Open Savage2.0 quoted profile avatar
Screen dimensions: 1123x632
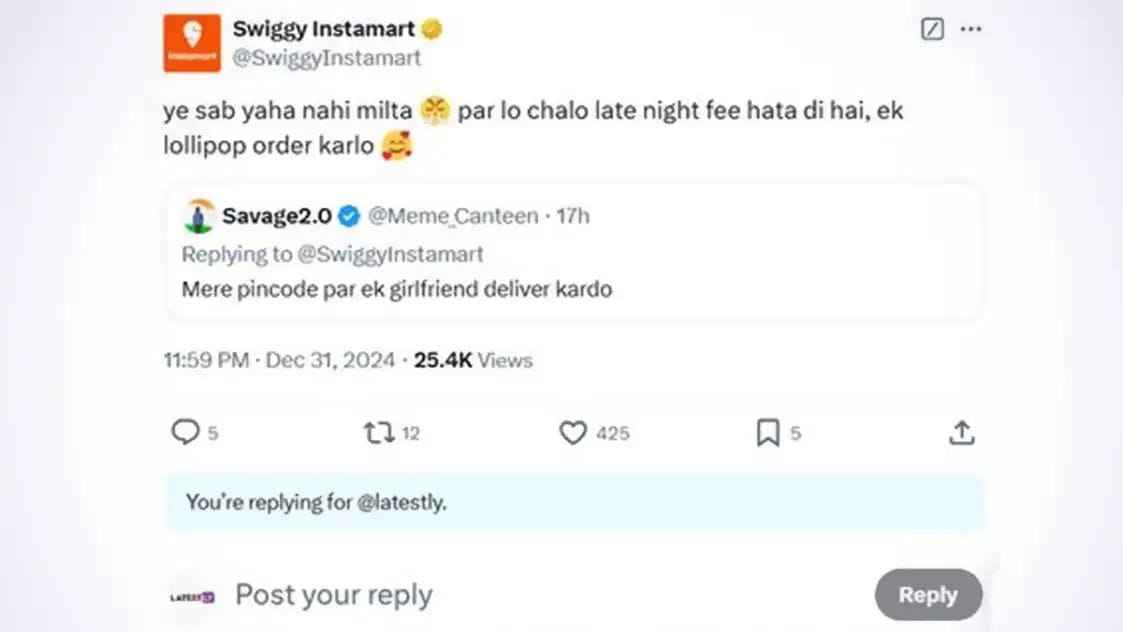pyautogui.click(x=200, y=216)
